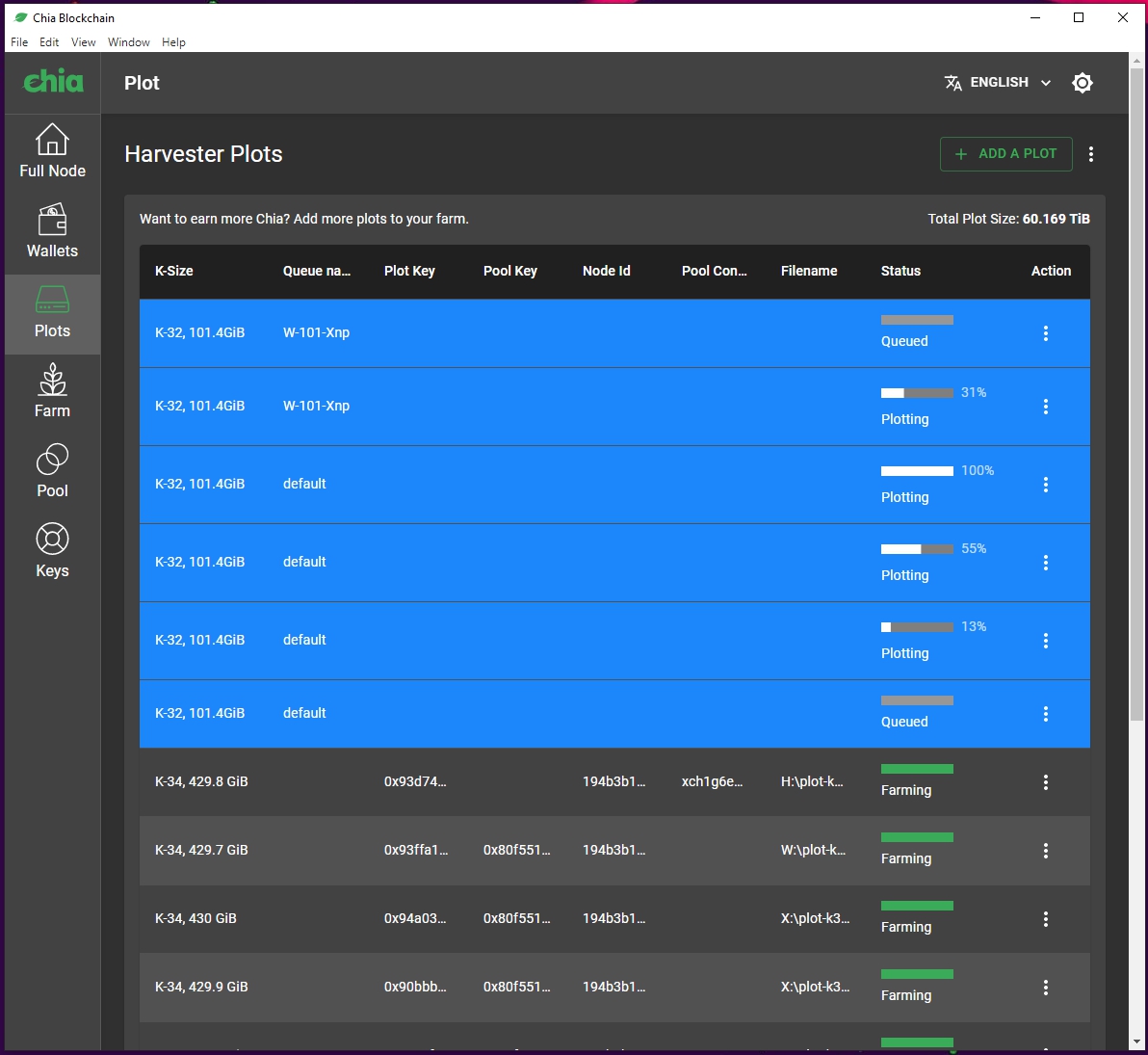Click the vertical scrollbar thumb

pos(1136,394)
